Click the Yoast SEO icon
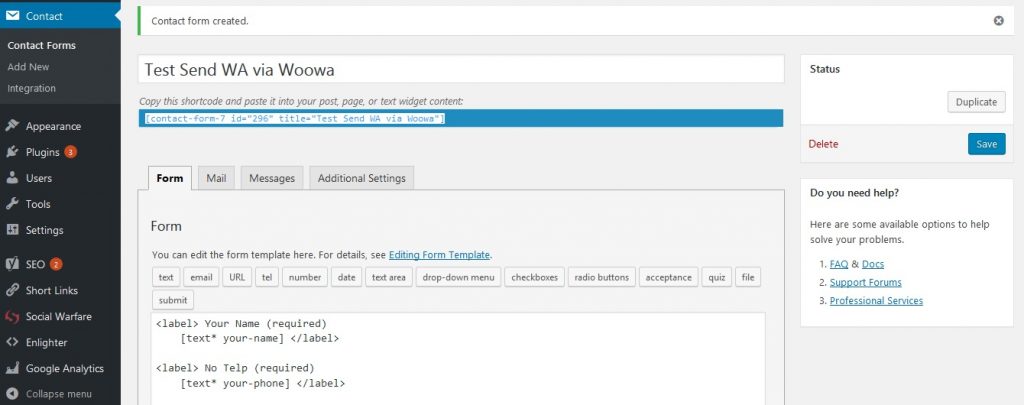The image size is (1024, 405). click(12, 265)
